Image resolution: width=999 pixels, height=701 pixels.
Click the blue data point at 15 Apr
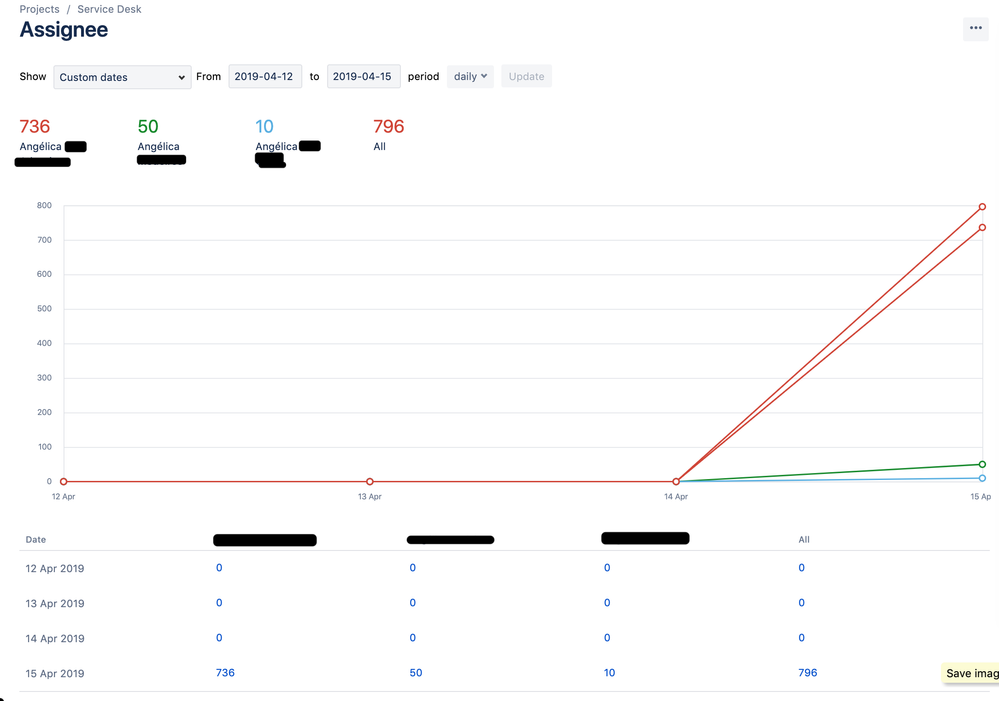pyautogui.click(x=982, y=478)
